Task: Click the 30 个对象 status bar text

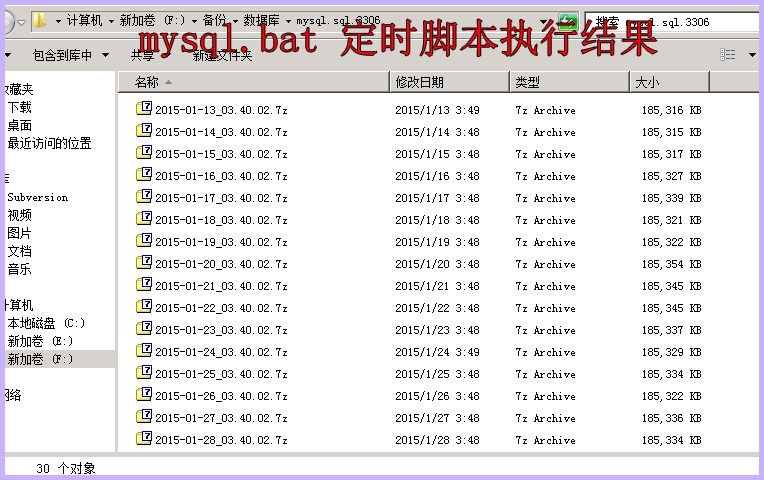Action: click(66, 468)
